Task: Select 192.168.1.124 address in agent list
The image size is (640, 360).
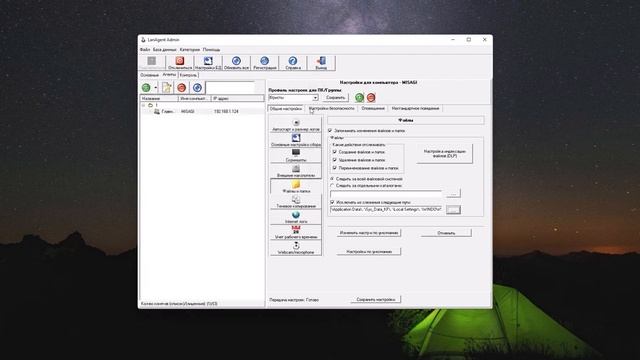Action: pos(226,111)
